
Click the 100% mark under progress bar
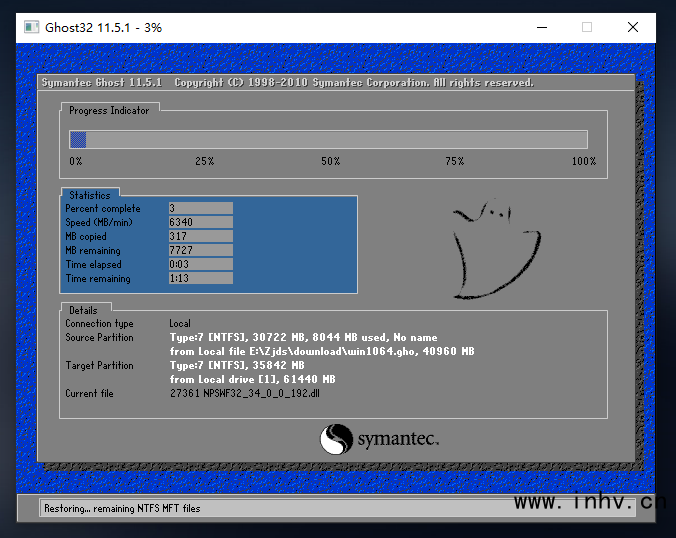pyautogui.click(x=584, y=161)
